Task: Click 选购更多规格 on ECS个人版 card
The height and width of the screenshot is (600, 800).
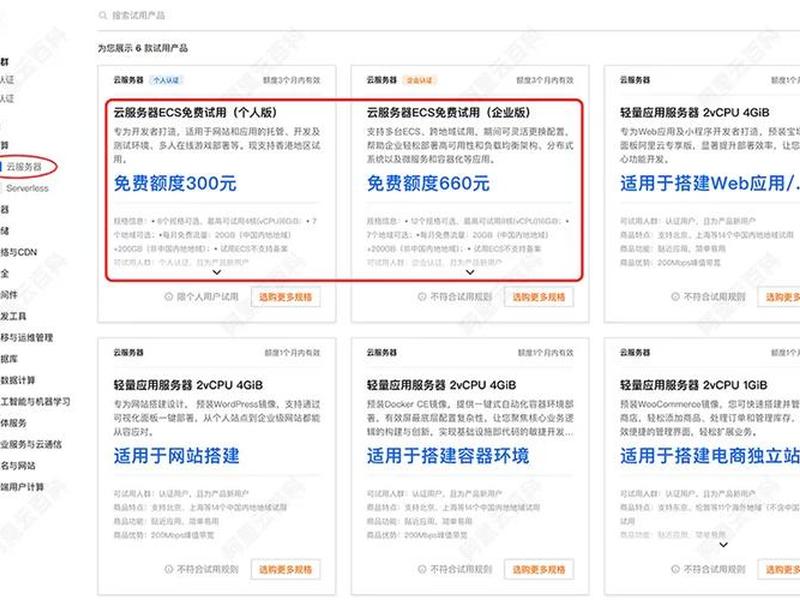Action: (286, 297)
